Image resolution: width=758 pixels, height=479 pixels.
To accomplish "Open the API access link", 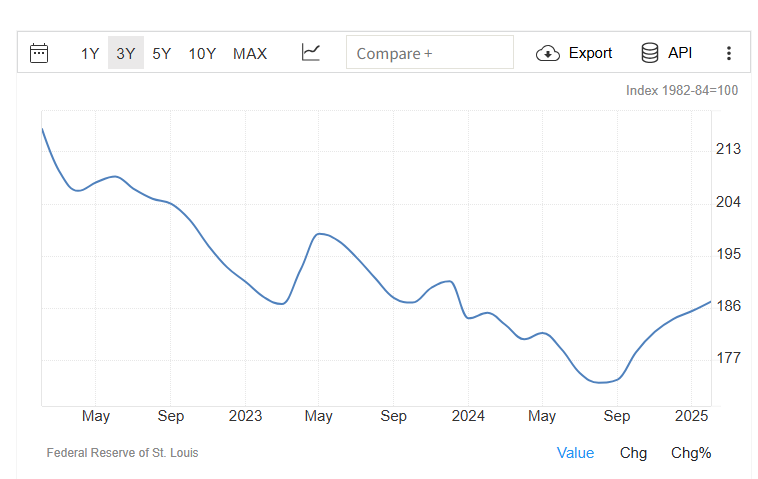I will [680, 53].
